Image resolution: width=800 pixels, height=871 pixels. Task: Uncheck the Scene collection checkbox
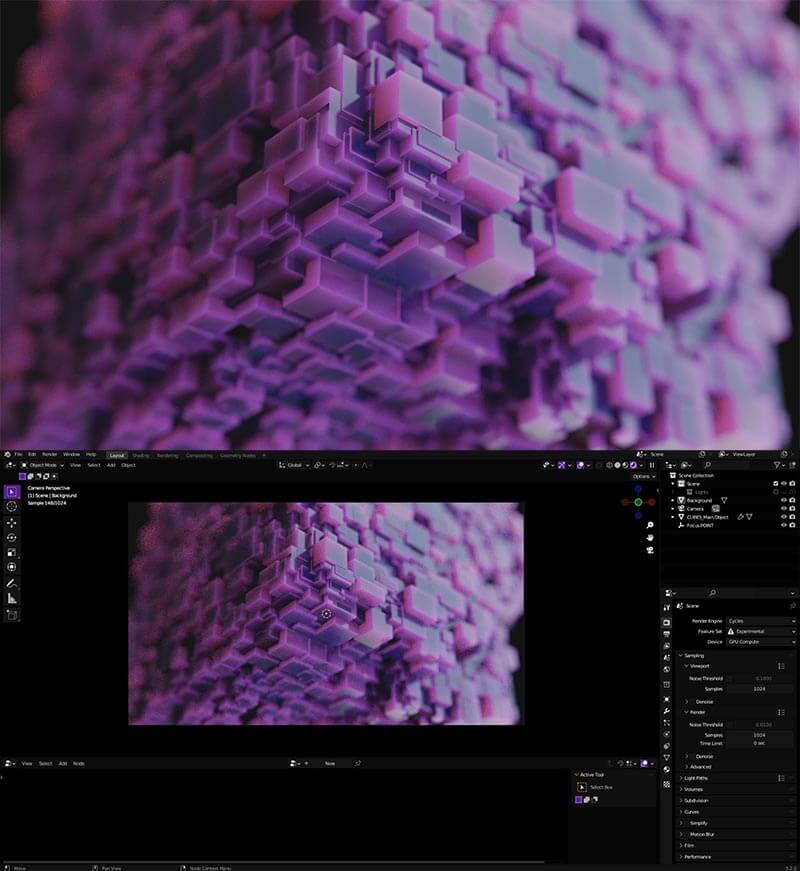(776, 483)
